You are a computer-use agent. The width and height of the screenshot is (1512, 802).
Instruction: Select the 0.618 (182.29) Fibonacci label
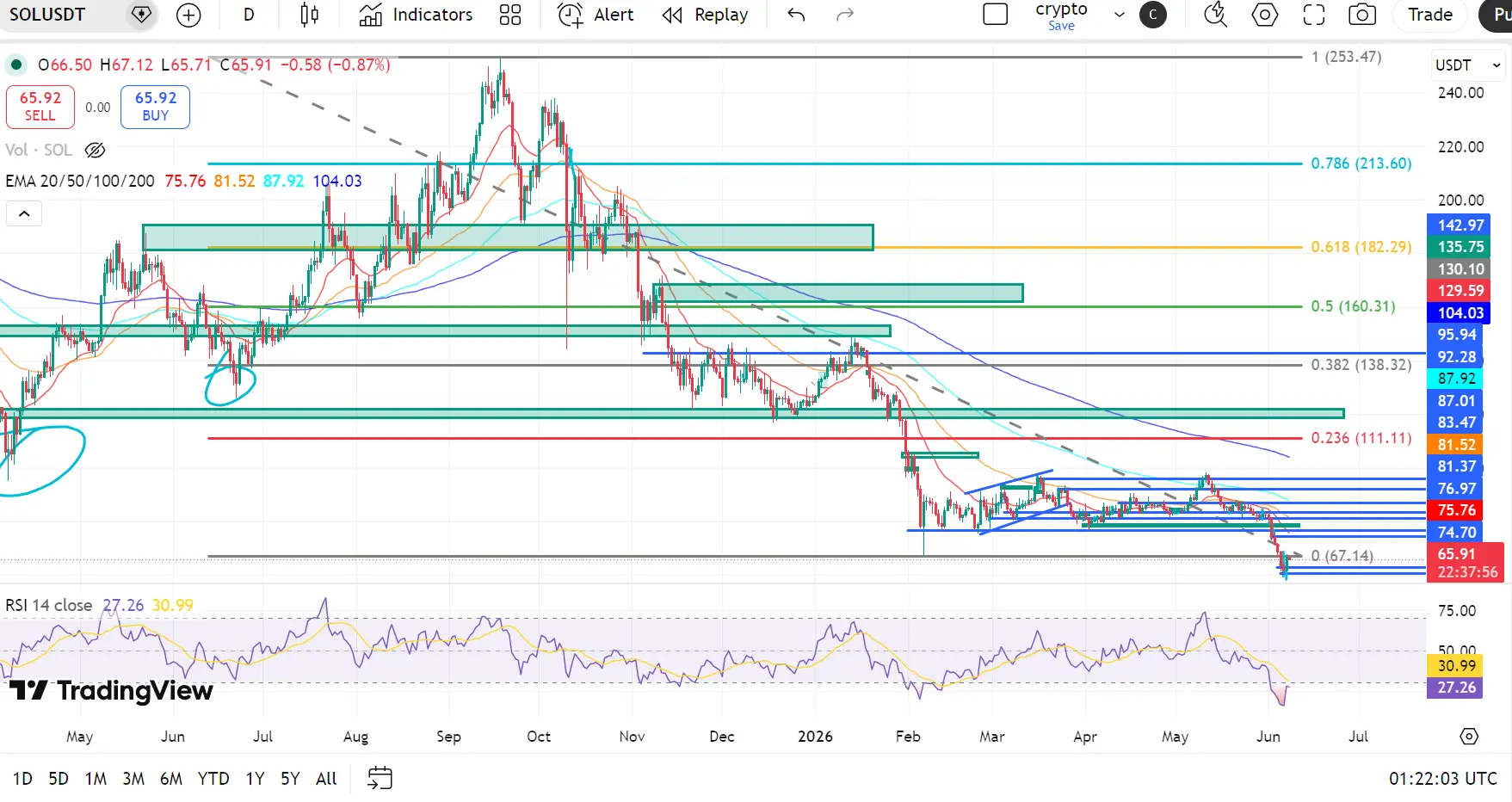(x=1361, y=247)
